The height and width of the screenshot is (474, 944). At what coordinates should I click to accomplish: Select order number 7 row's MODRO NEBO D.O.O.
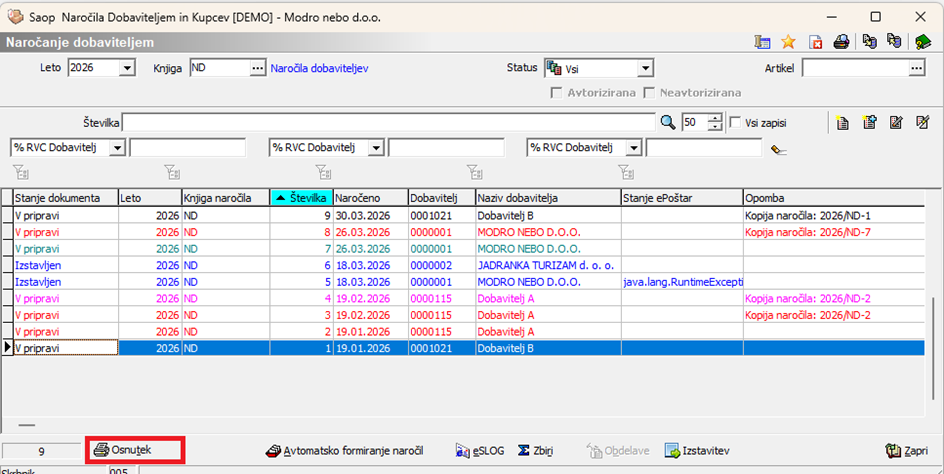pos(548,249)
